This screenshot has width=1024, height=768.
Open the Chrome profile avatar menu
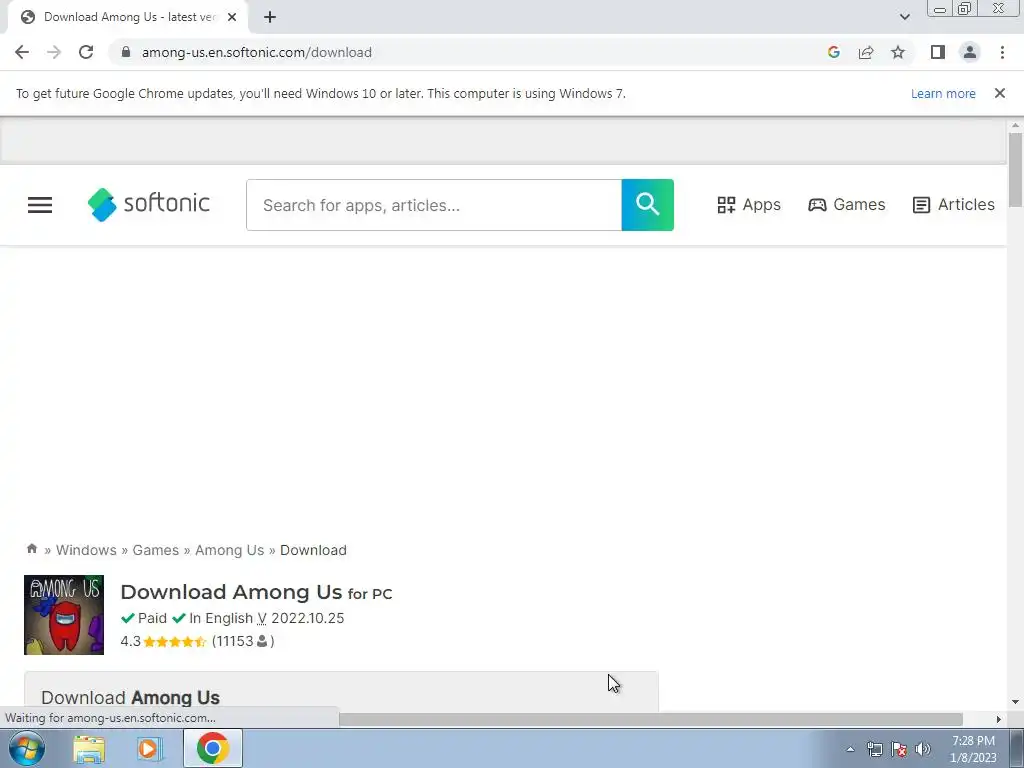tap(970, 52)
